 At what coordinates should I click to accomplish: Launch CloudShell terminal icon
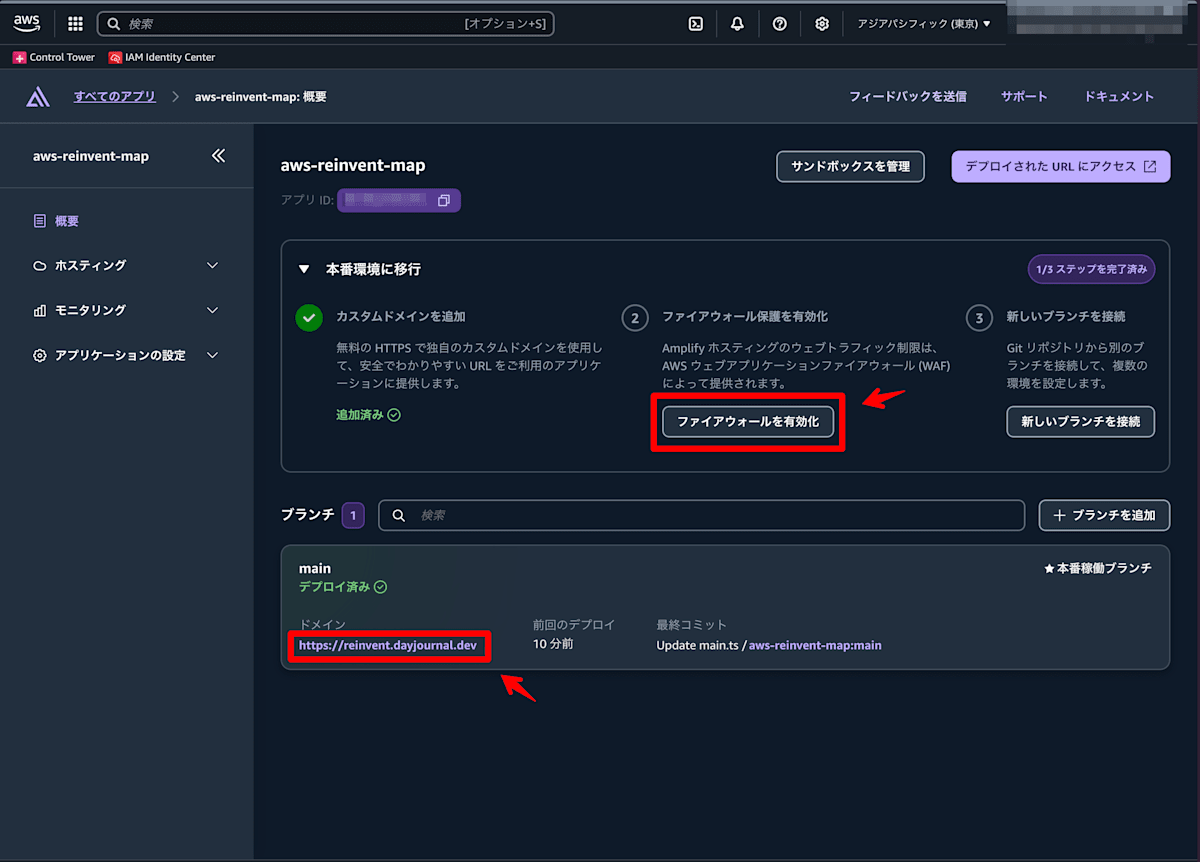click(x=696, y=24)
